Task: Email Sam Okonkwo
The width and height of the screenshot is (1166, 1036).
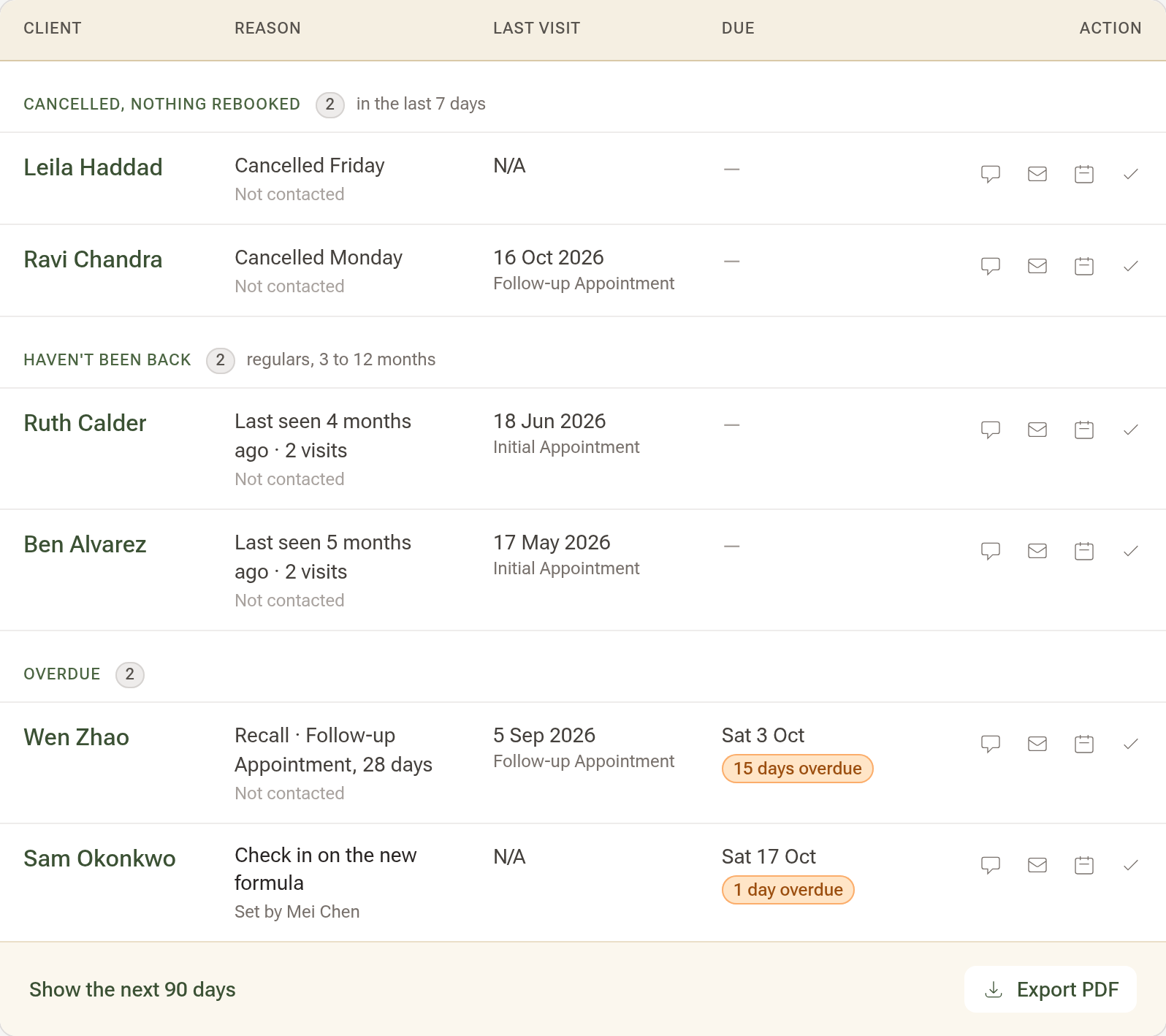Action: (x=1037, y=865)
